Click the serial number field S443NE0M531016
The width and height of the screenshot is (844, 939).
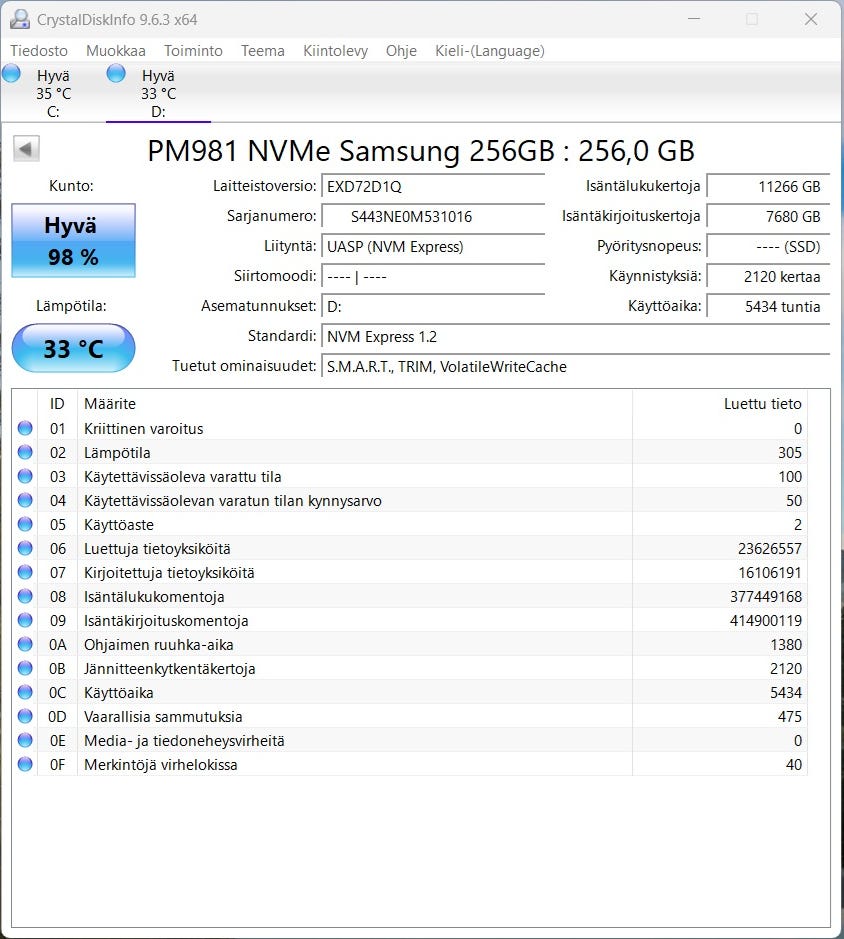(x=433, y=216)
